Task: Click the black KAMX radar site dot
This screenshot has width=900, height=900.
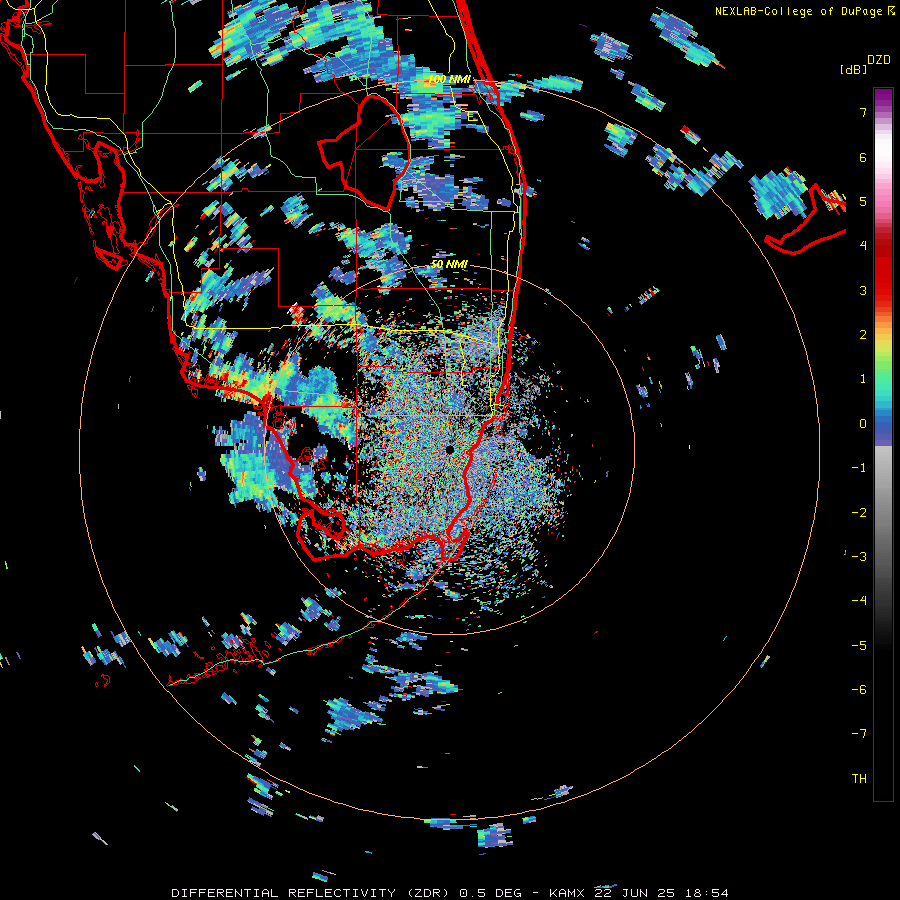Action: pyautogui.click(x=449, y=449)
